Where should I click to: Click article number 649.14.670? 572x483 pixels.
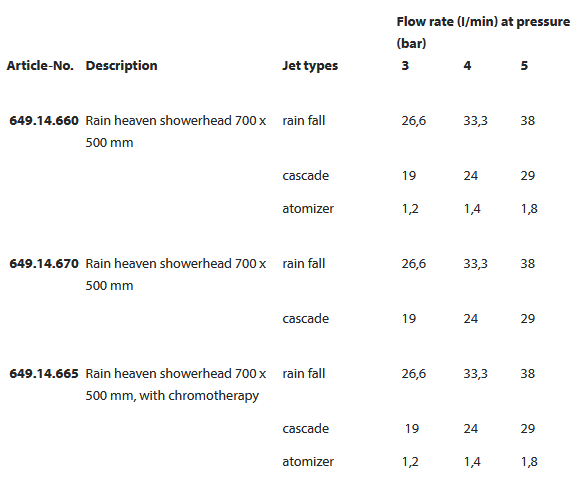coord(44,264)
